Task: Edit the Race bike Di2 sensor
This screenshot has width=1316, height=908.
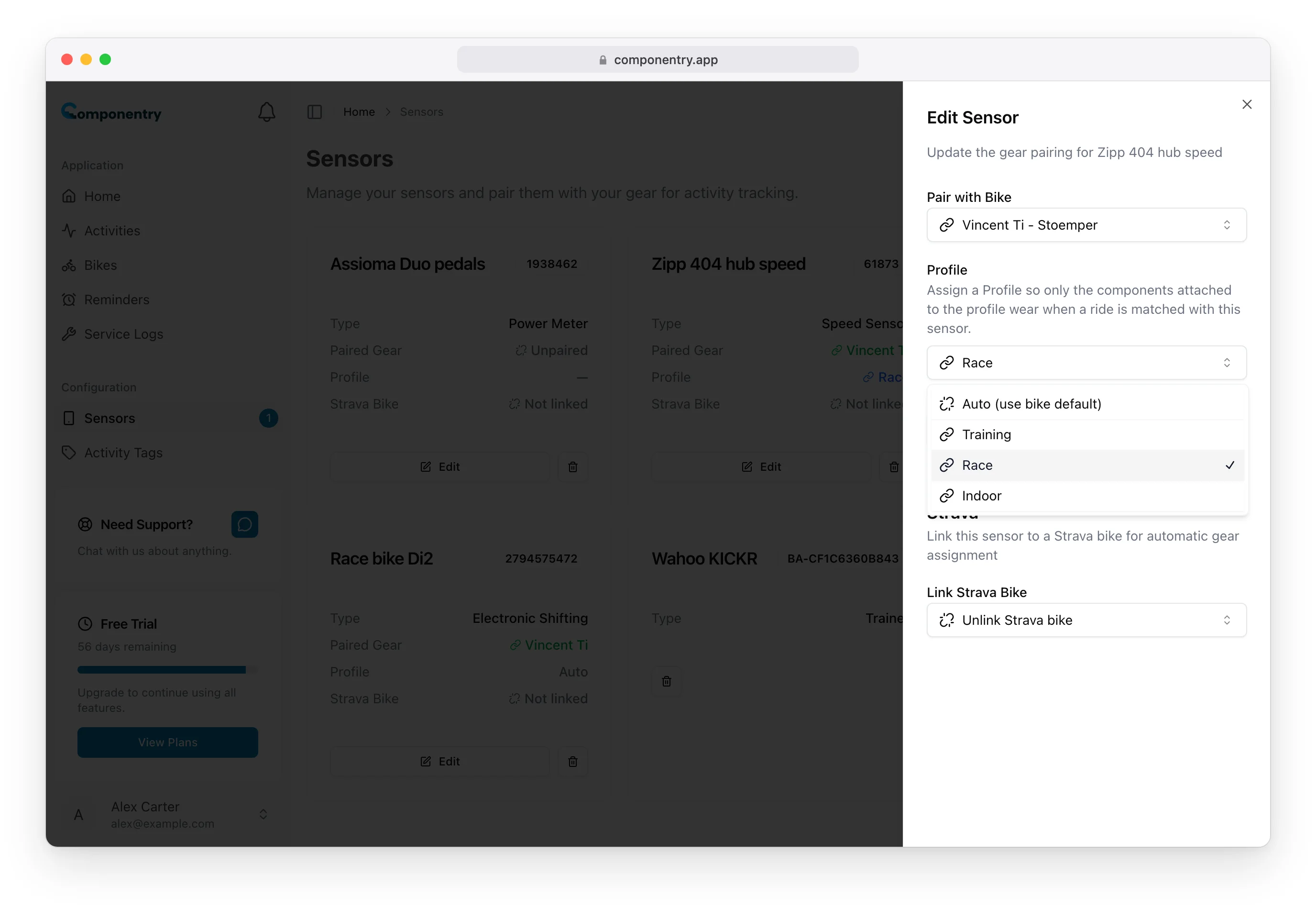Action: 439,761
